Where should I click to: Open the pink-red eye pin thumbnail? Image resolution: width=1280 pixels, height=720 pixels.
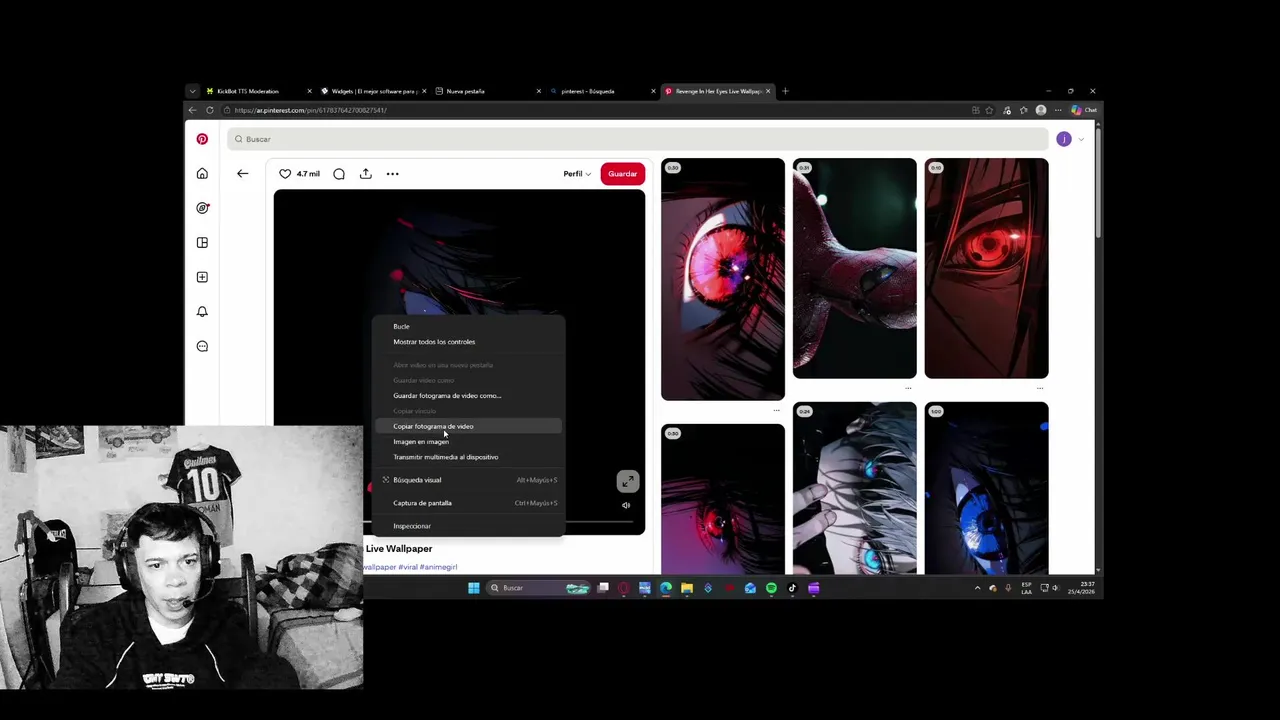point(723,279)
